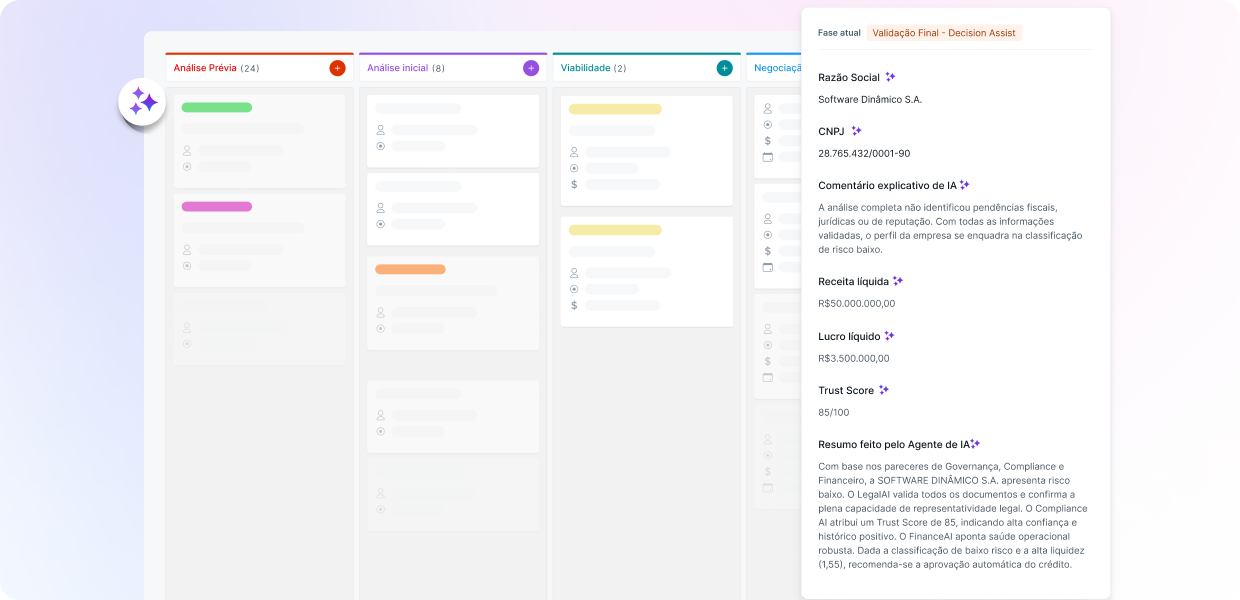Viewport: 1240px width, 600px height.
Task: Open the pink-labeled card in Análise Prévia
Action: point(259,240)
